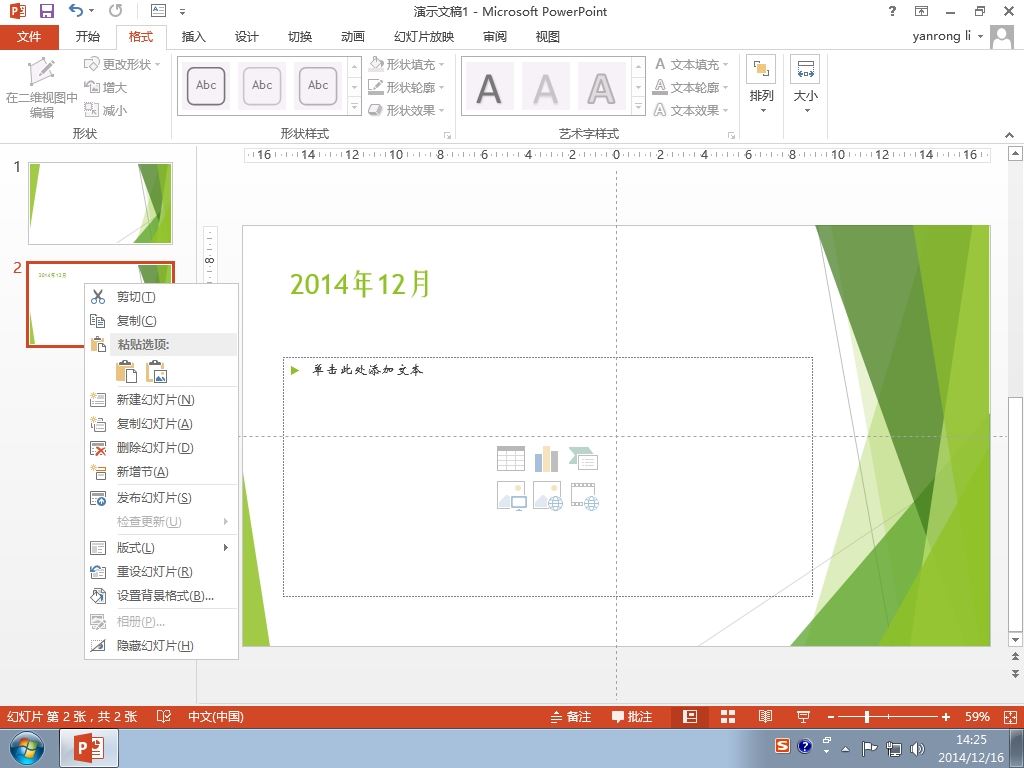Open Shape Outline dropdown

pos(406,87)
